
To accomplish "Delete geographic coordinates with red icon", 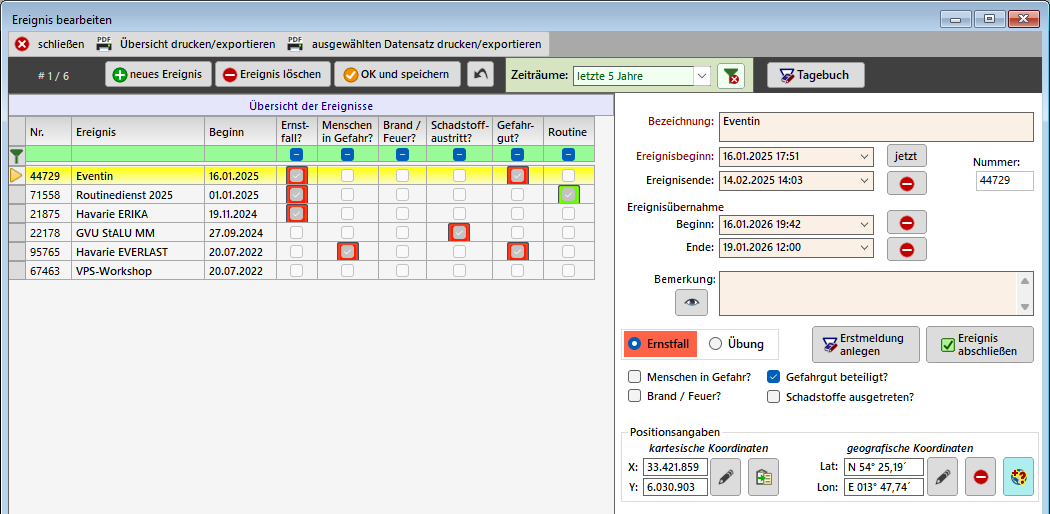I will click(x=980, y=478).
